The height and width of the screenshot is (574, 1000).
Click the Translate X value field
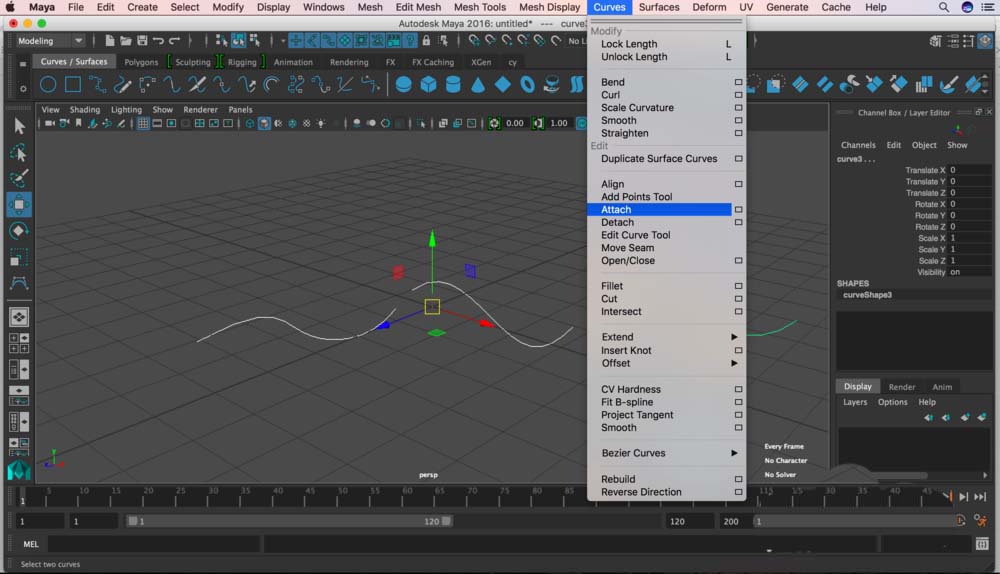(969, 170)
